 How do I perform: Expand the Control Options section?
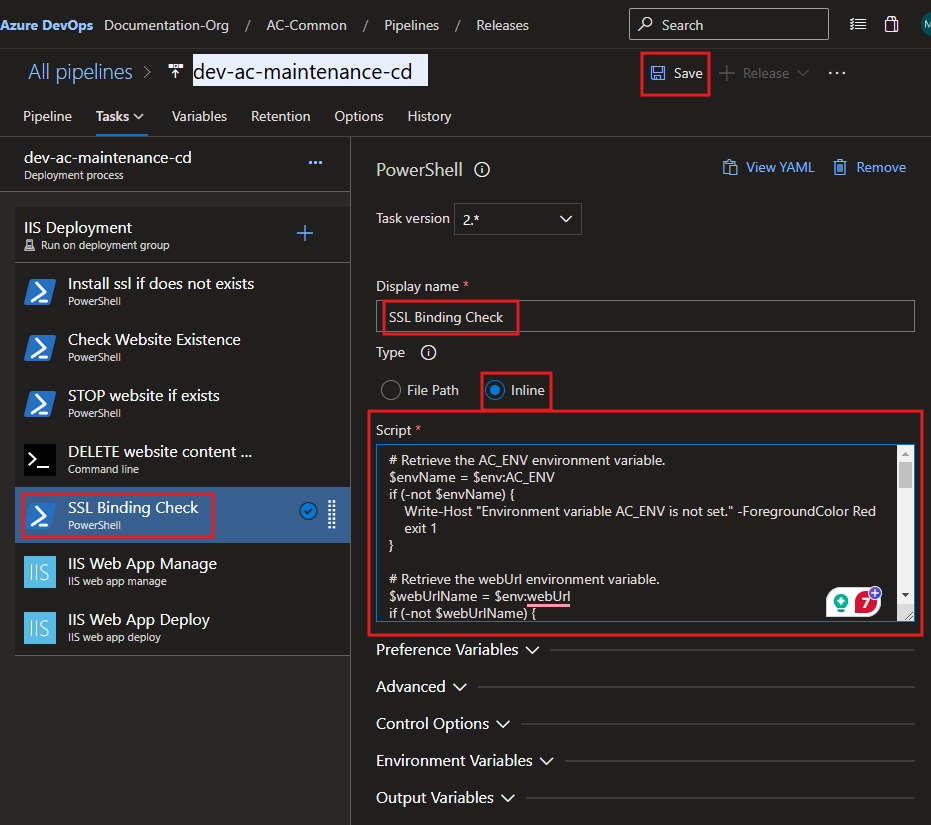coord(443,723)
